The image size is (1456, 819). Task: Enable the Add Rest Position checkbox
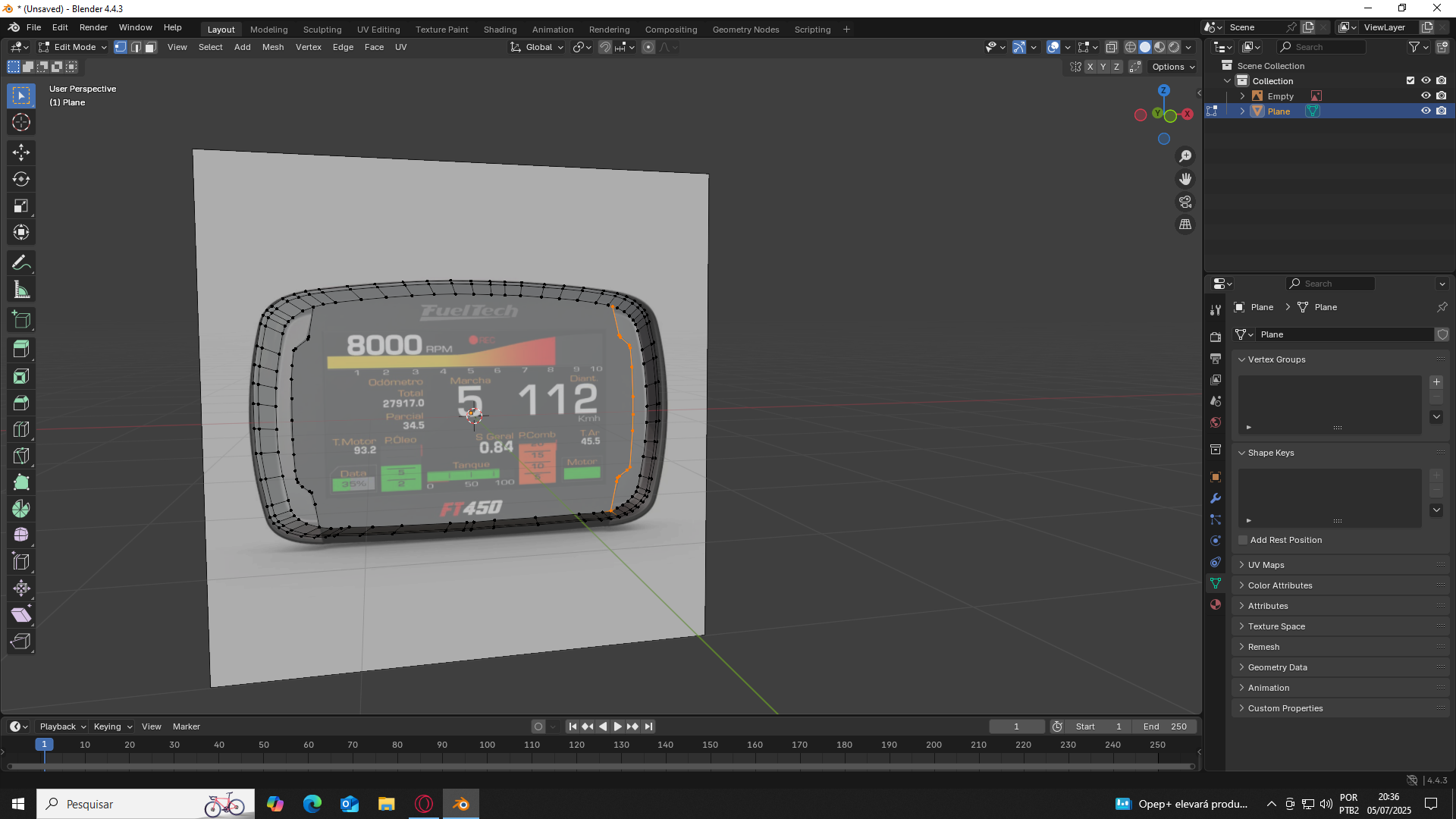pyautogui.click(x=1243, y=540)
